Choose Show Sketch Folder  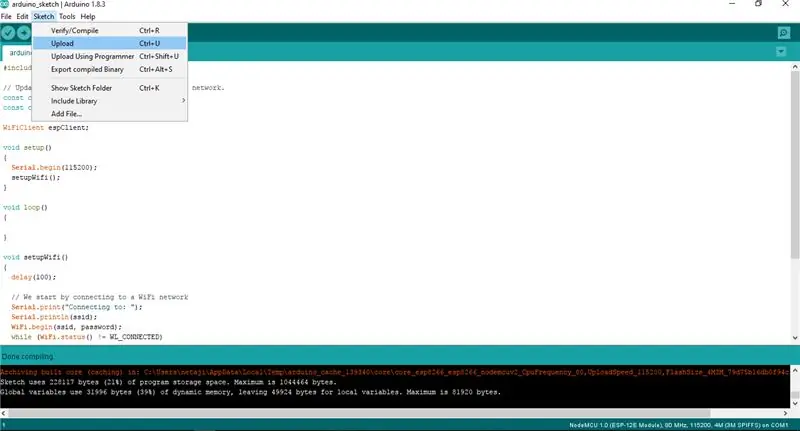point(109,88)
